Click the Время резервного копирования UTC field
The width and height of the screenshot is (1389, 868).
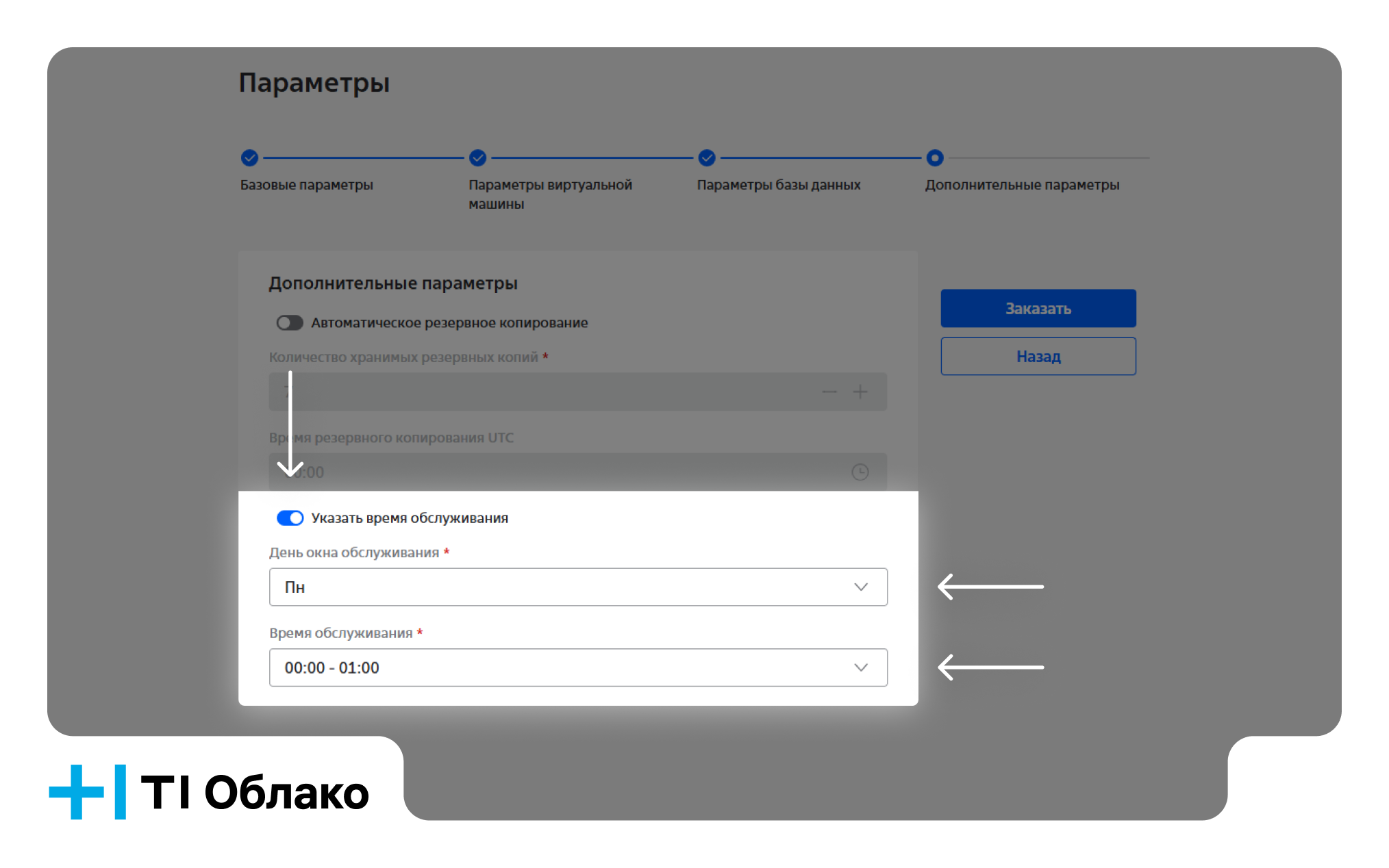578,472
